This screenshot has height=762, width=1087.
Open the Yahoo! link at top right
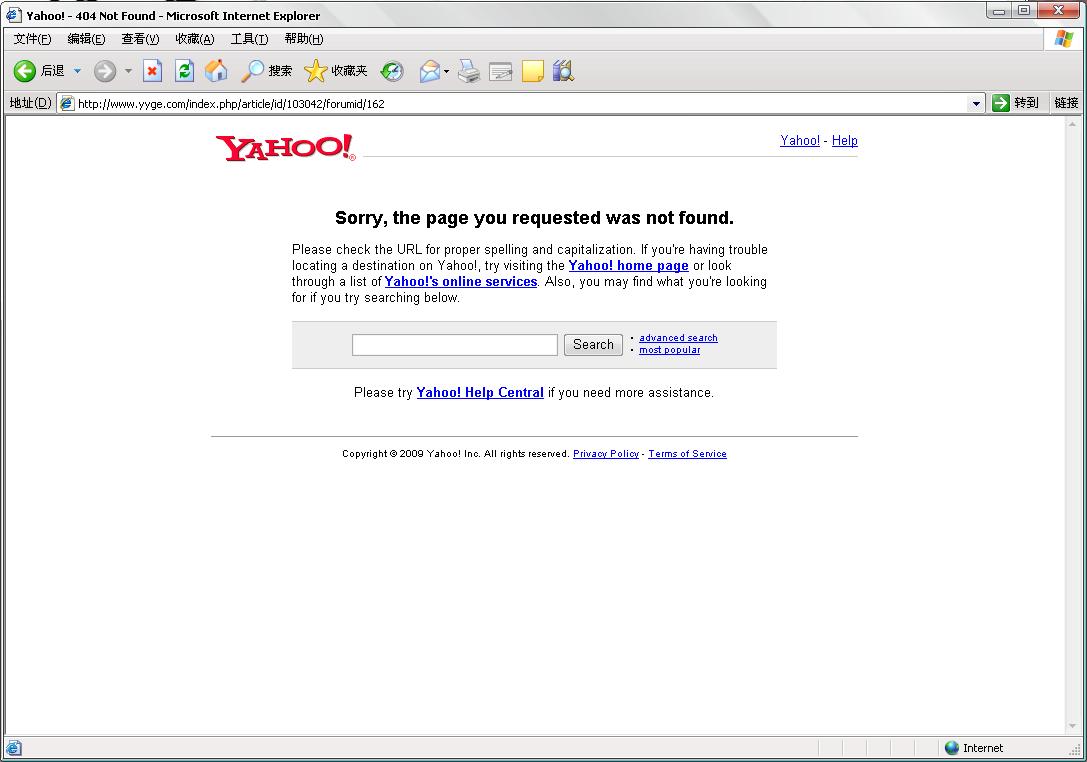tap(800, 140)
